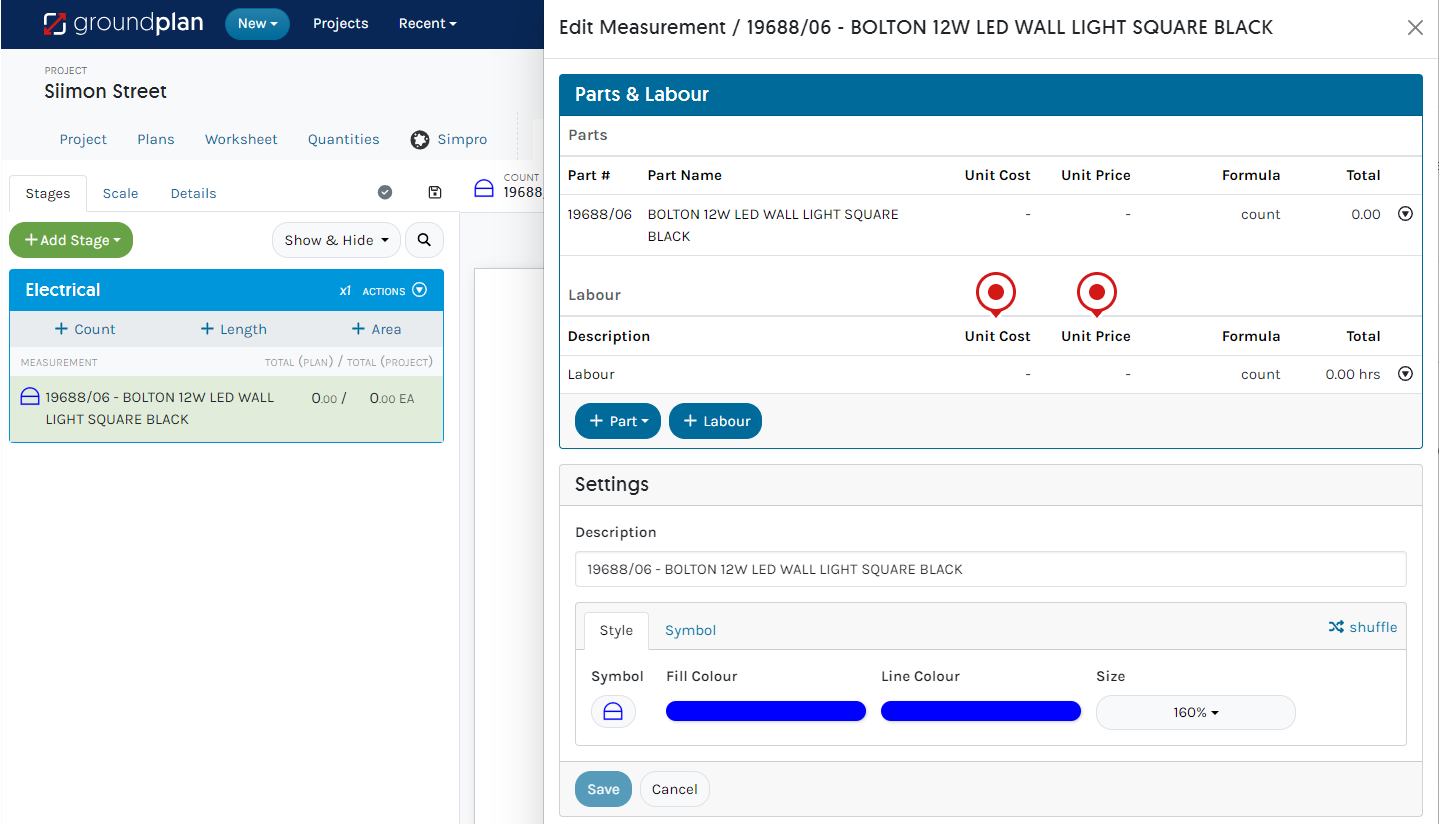The width and height of the screenshot is (1440, 824).
Task: Open the Quantities tab
Action: 344,140
